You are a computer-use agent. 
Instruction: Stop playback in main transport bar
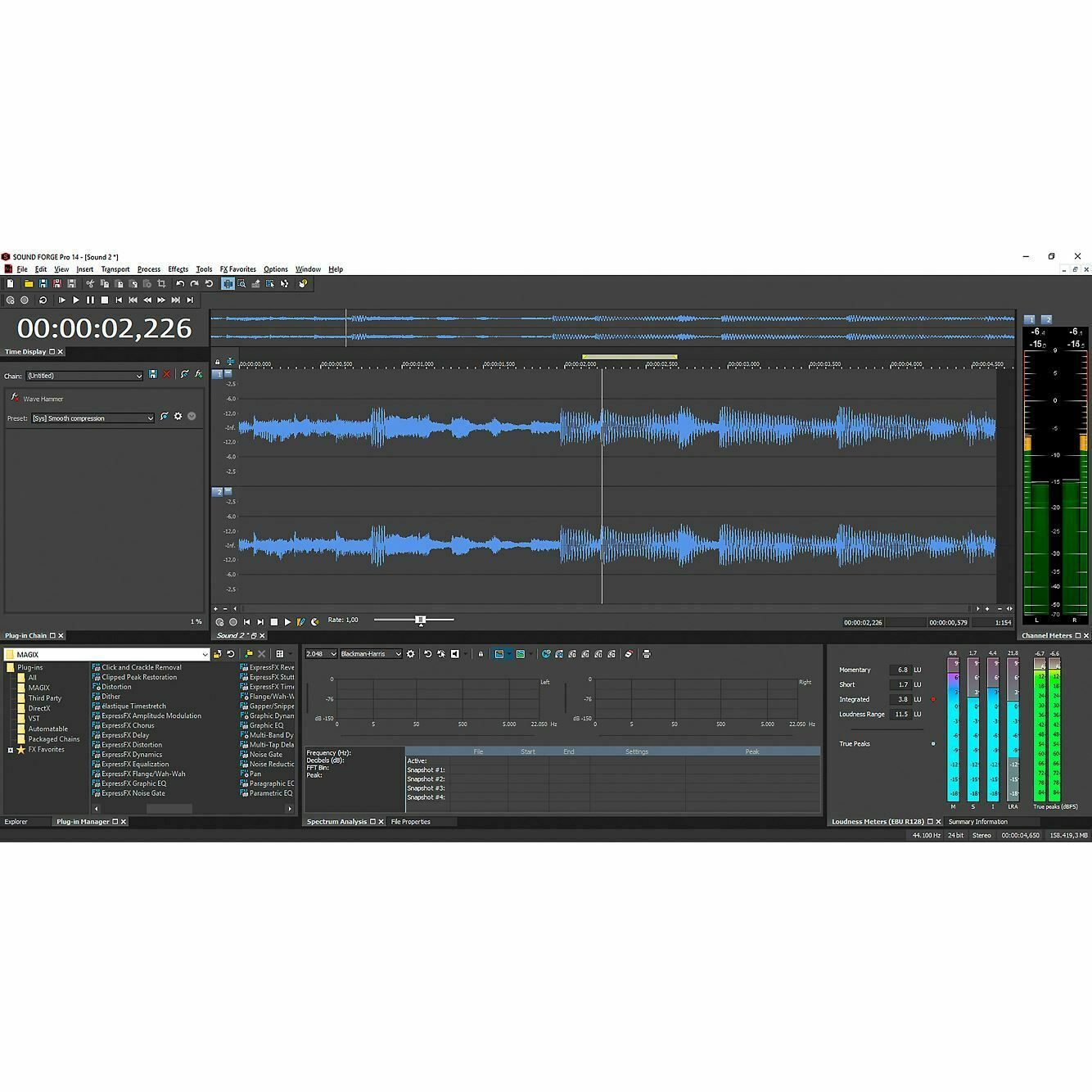click(x=104, y=300)
